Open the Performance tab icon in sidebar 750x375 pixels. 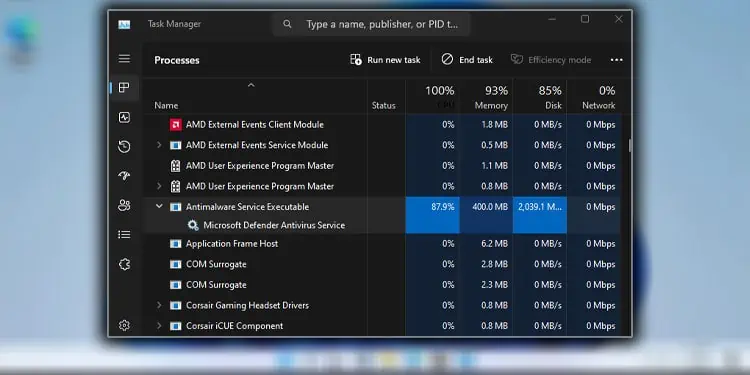tap(124, 117)
